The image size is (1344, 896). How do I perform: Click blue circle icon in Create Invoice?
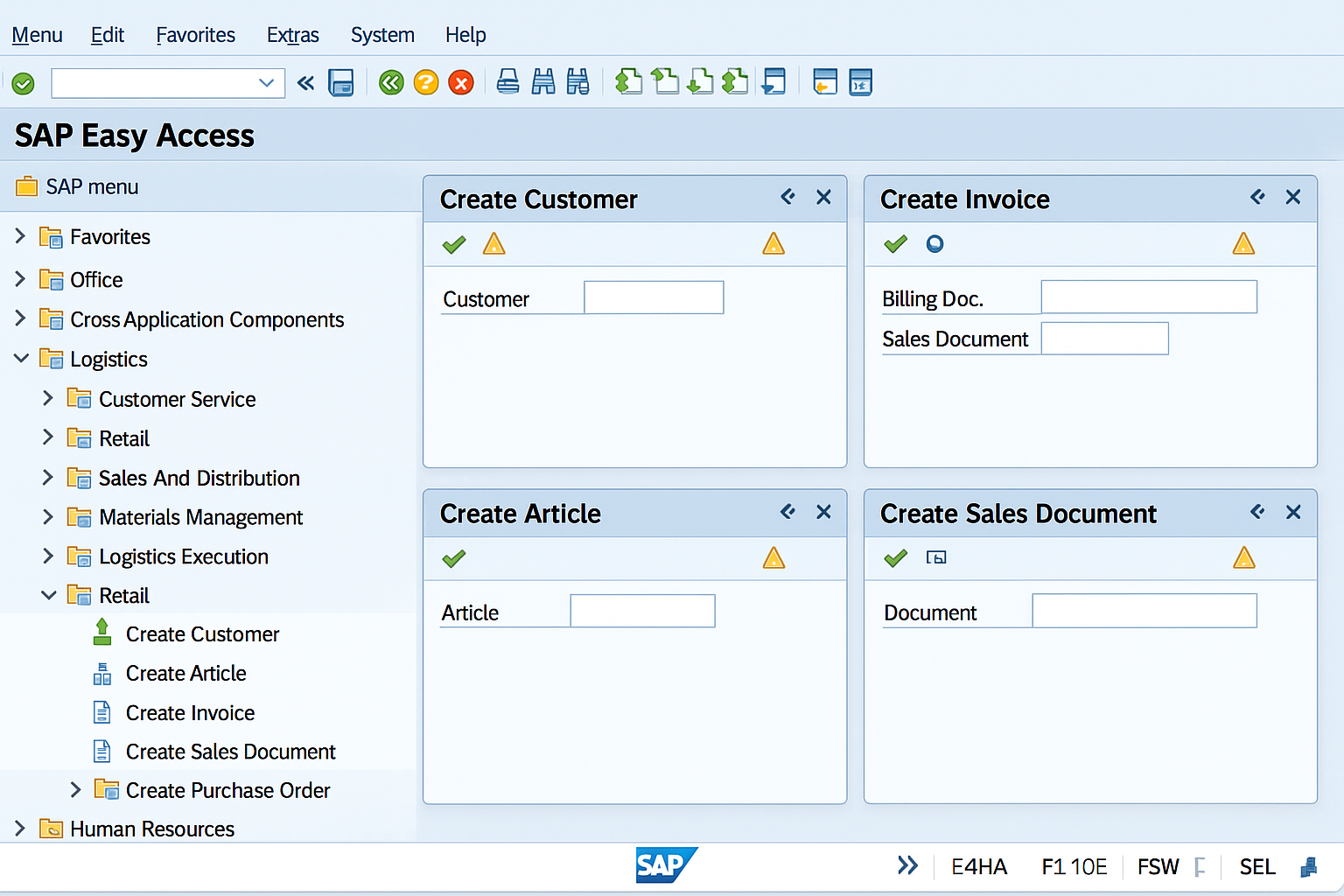click(935, 244)
